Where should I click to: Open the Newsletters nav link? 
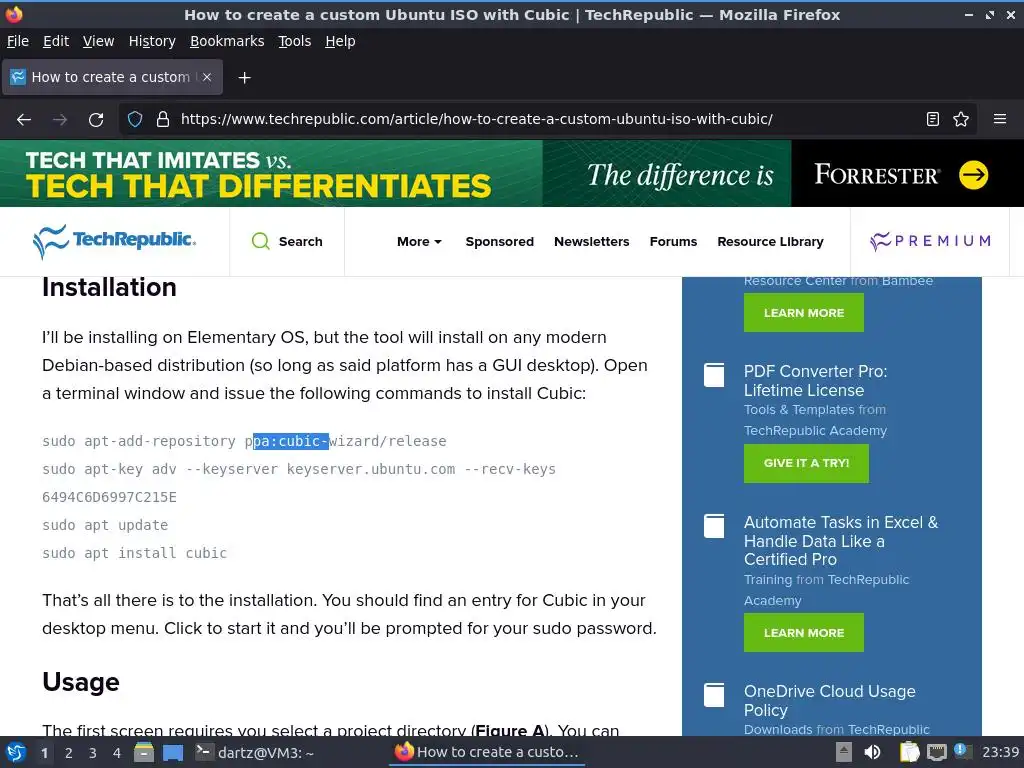click(592, 242)
